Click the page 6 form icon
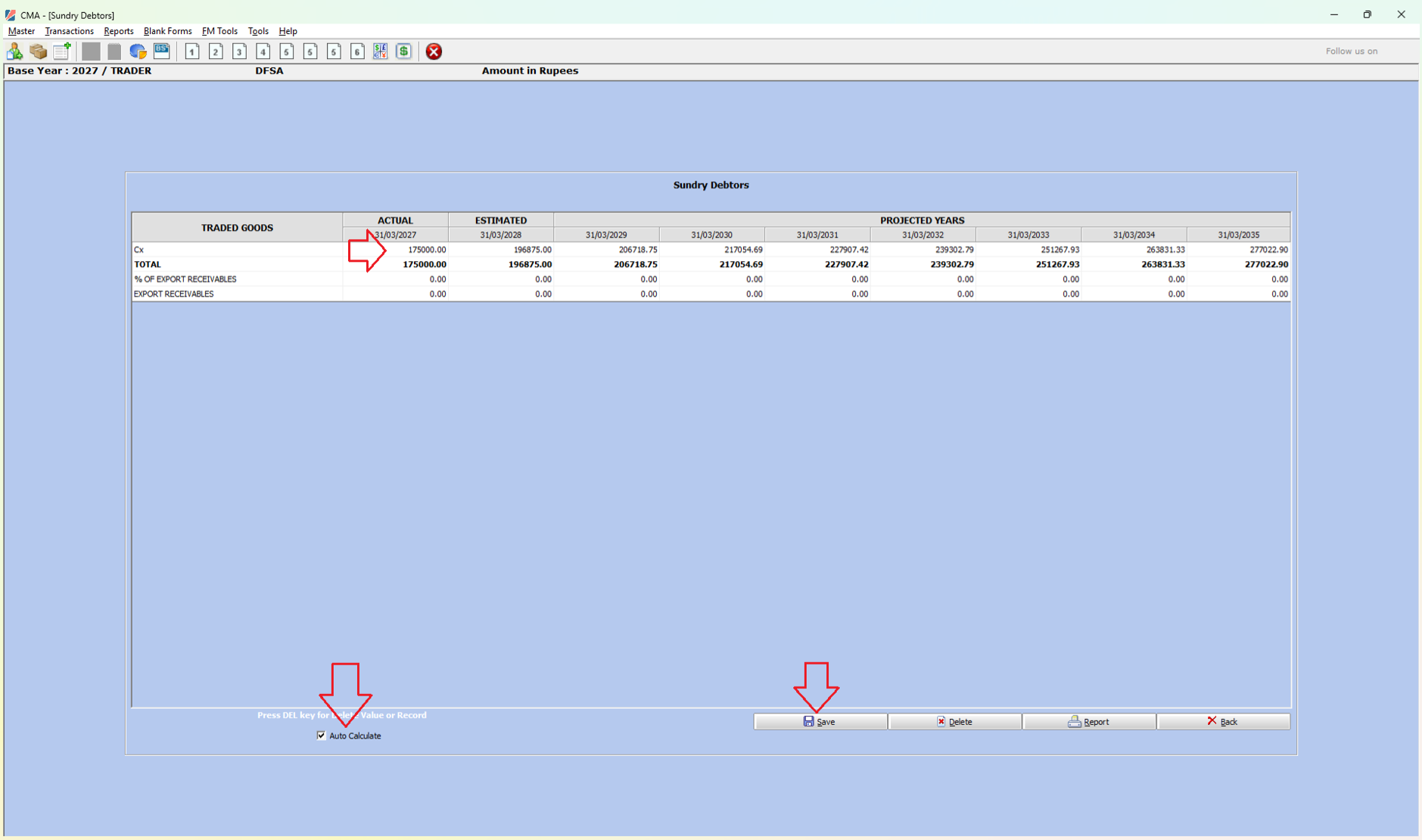 tap(357, 51)
